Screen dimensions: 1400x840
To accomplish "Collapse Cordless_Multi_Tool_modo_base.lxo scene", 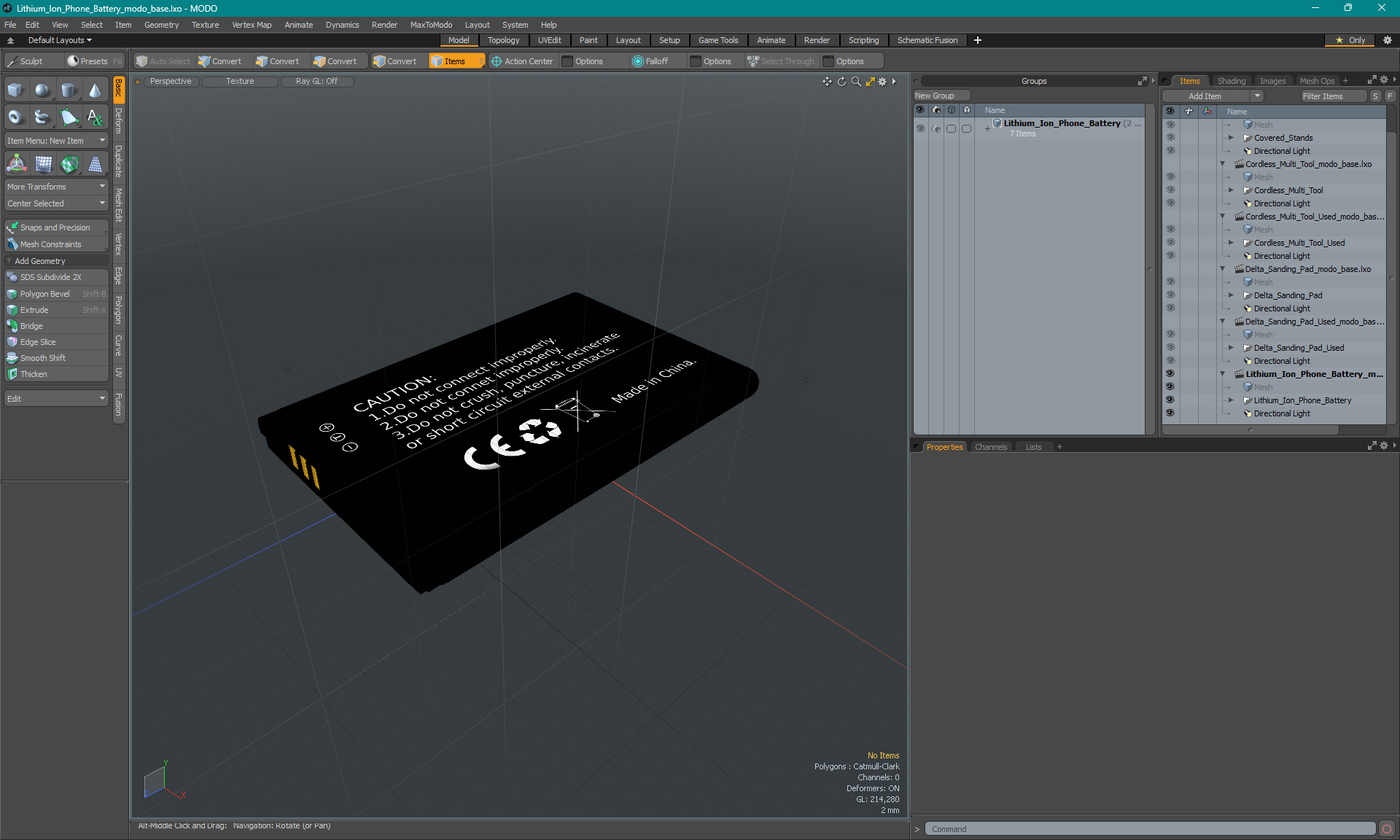I will click(1223, 164).
